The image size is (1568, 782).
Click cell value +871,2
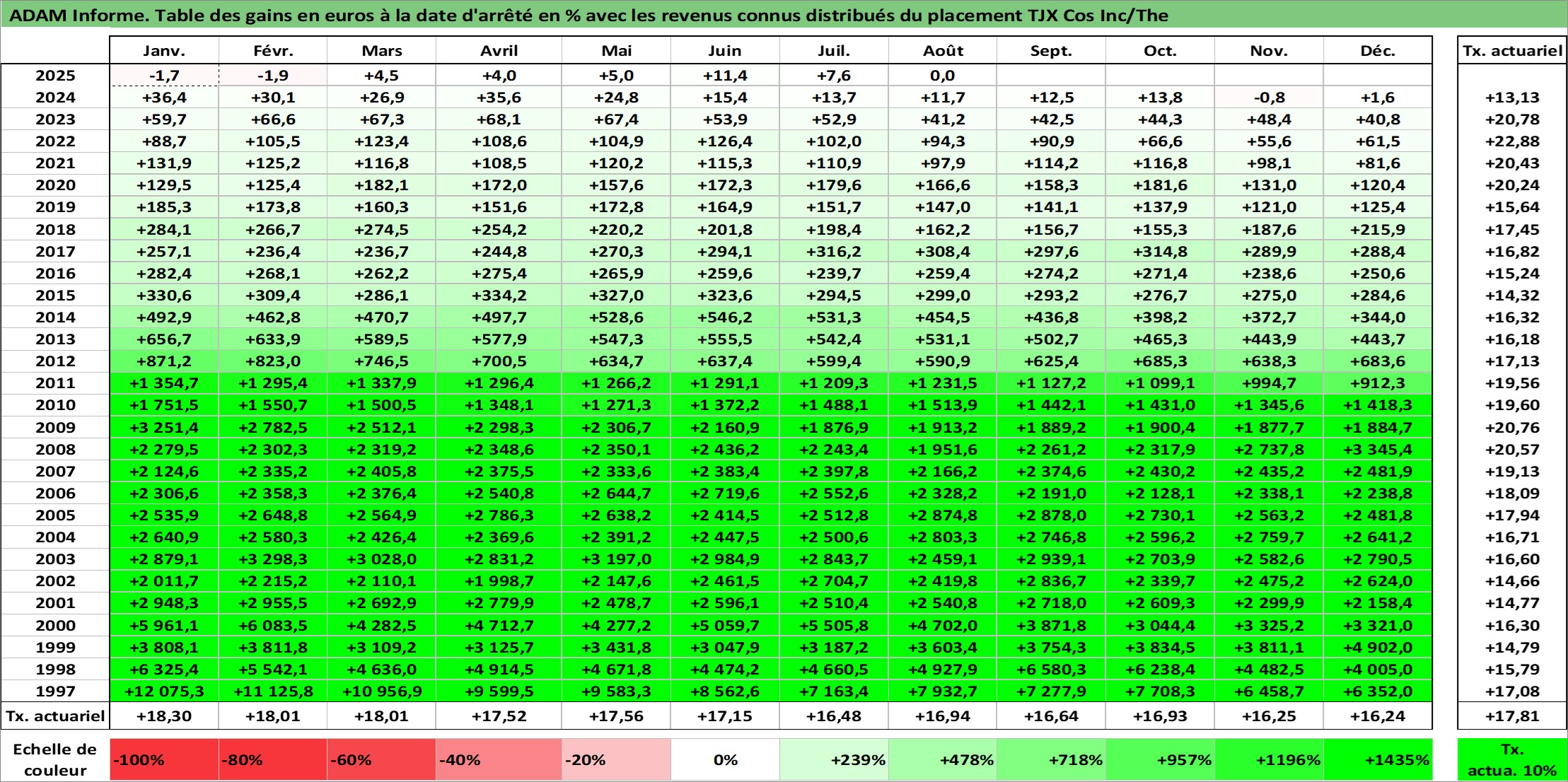click(x=164, y=361)
